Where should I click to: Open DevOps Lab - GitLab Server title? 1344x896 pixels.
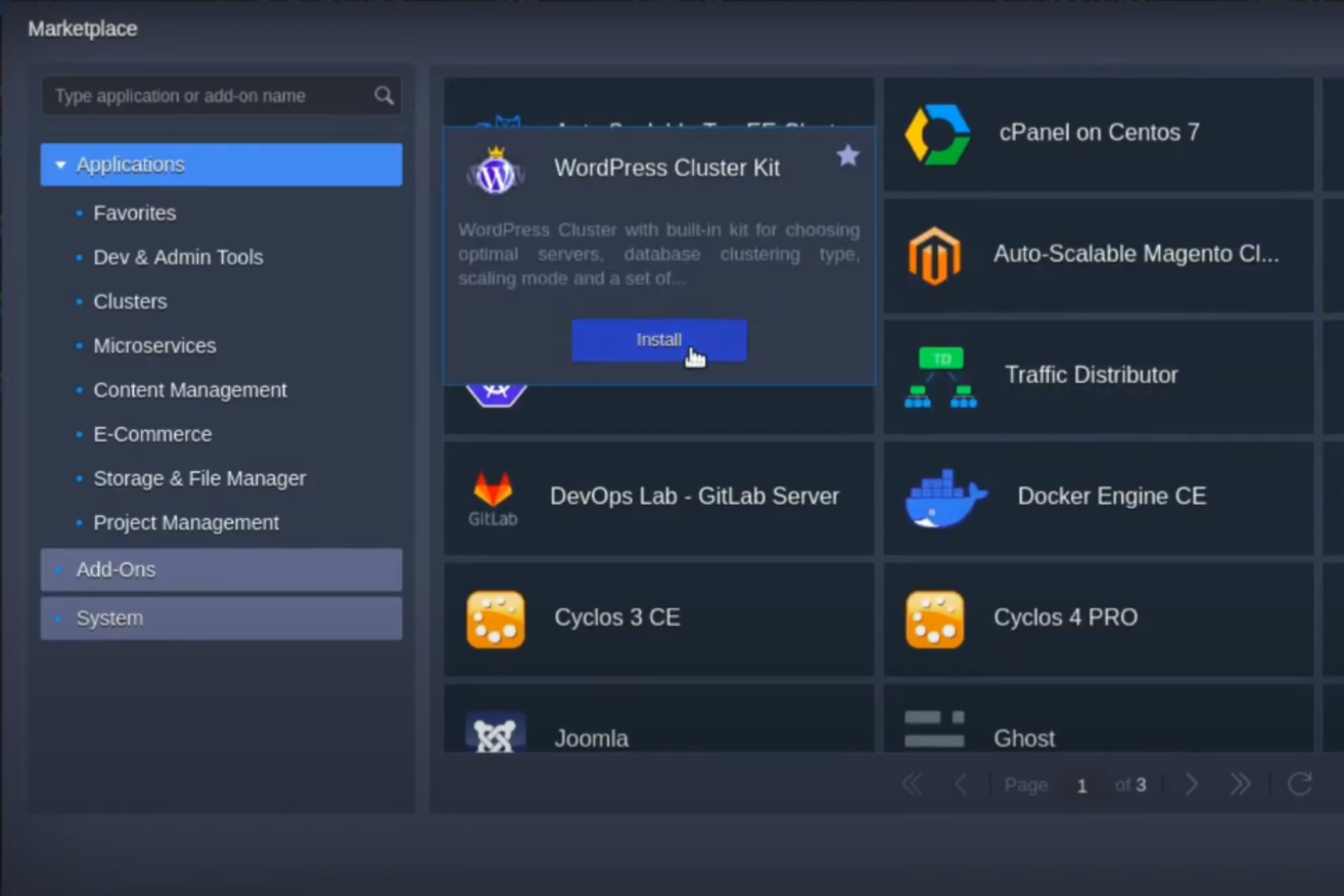[x=694, y=496]
